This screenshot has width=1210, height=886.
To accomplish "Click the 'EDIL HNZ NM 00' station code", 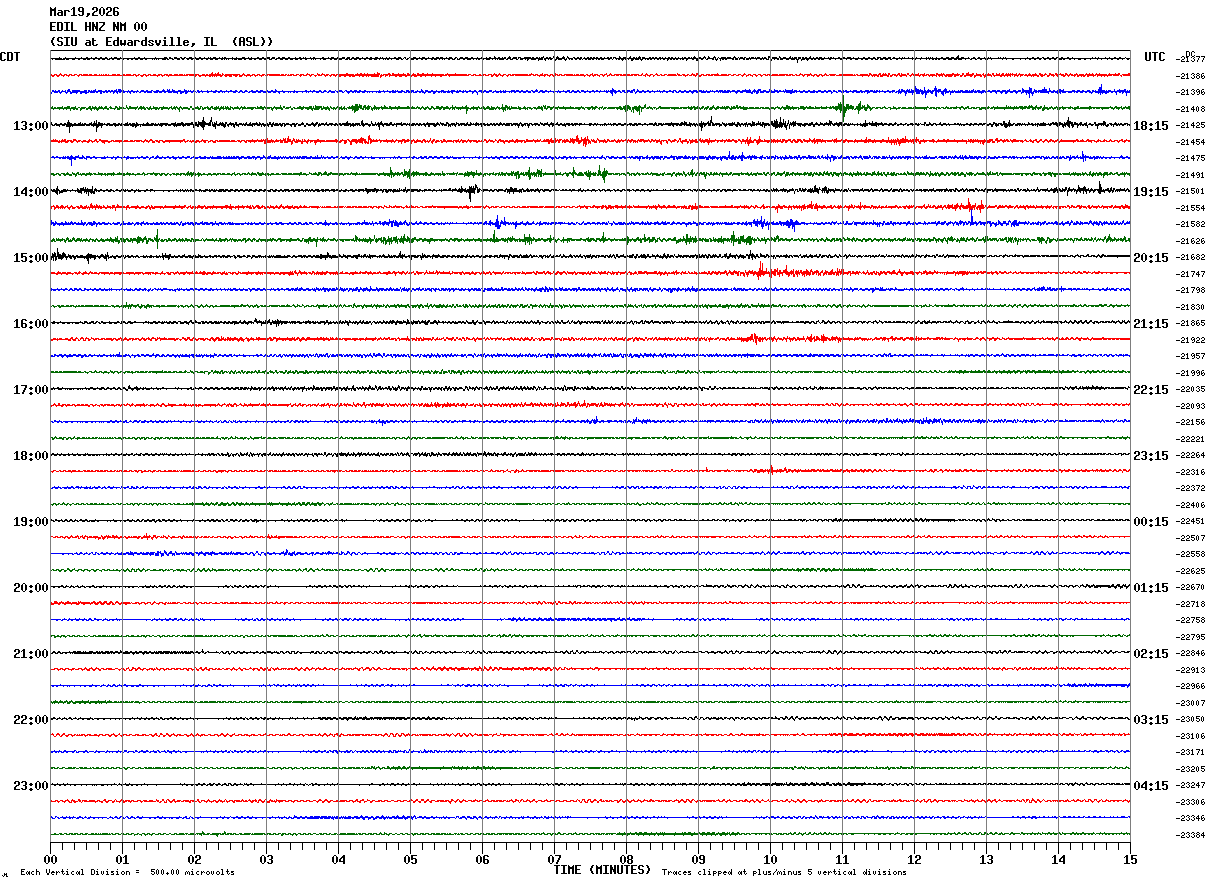I will click(98, 27).
